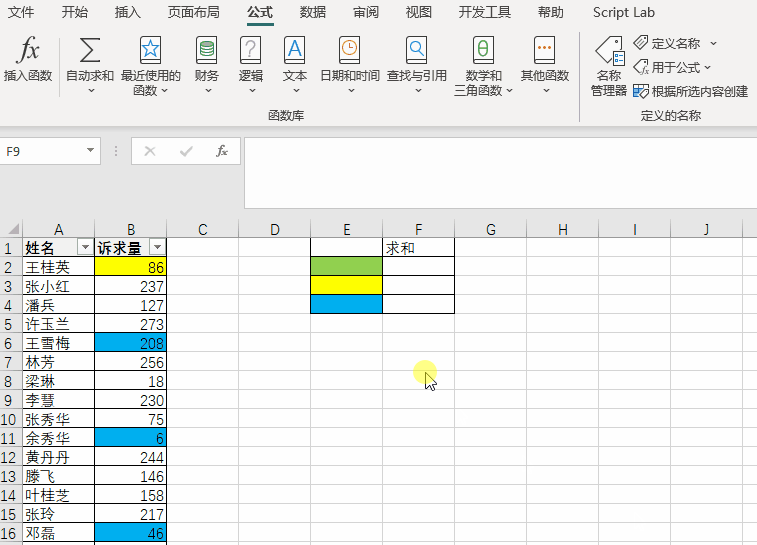The height and width of the screenshot is (545, 757).
Task: Click the formula bar cancel X icon
Action: tap(150, 151)
